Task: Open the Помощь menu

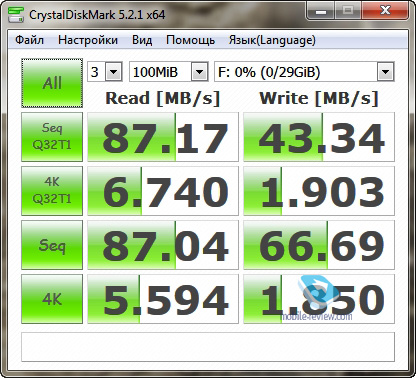Action: [190, 40]
